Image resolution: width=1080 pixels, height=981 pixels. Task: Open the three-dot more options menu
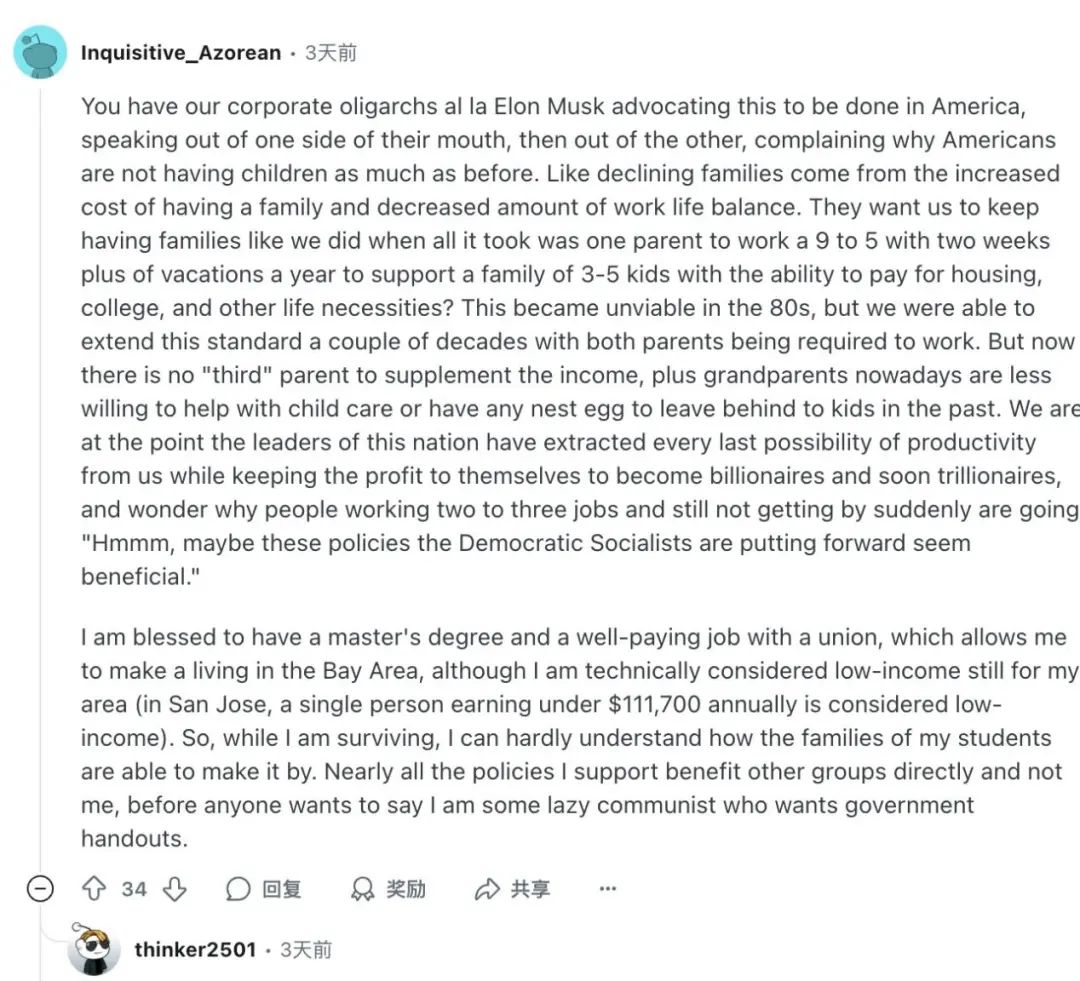pos(607,889)
